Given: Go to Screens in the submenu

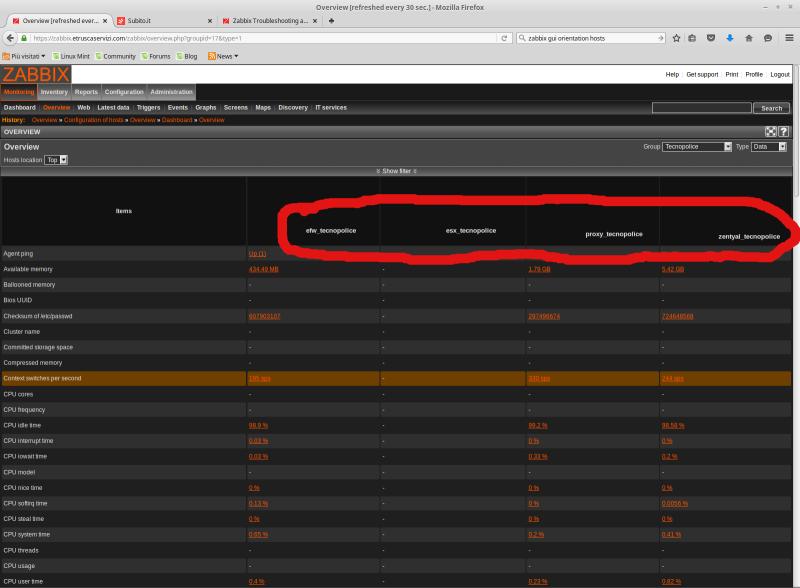Looking at the screenshot, I should tap(236, 108).
